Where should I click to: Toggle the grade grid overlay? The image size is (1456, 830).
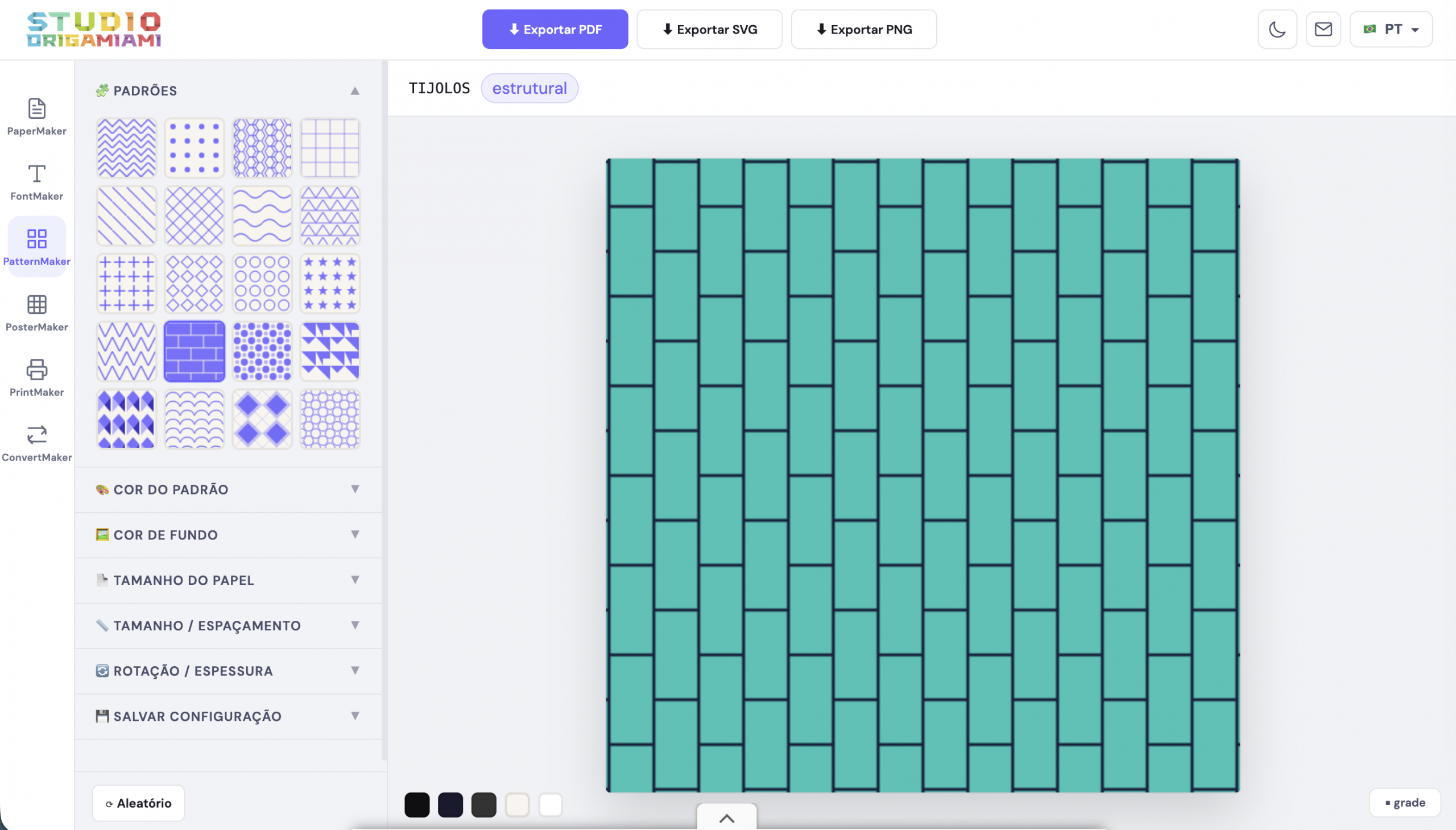1404,802
